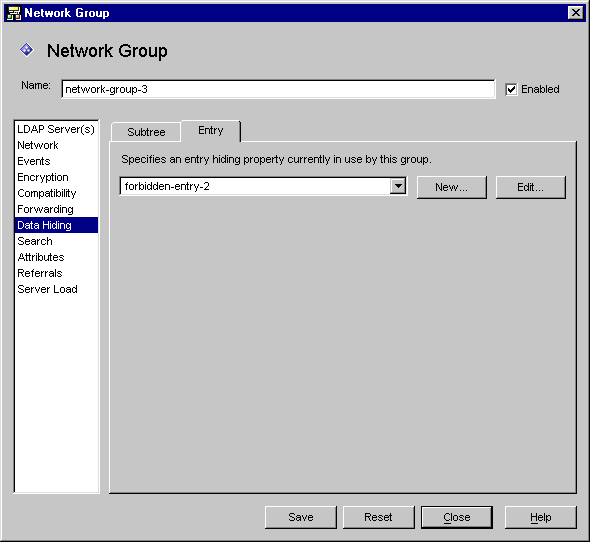The height and width of the screenshot is (542, 590).
Task: Open the Forwarding section
Action: [56, 209]
